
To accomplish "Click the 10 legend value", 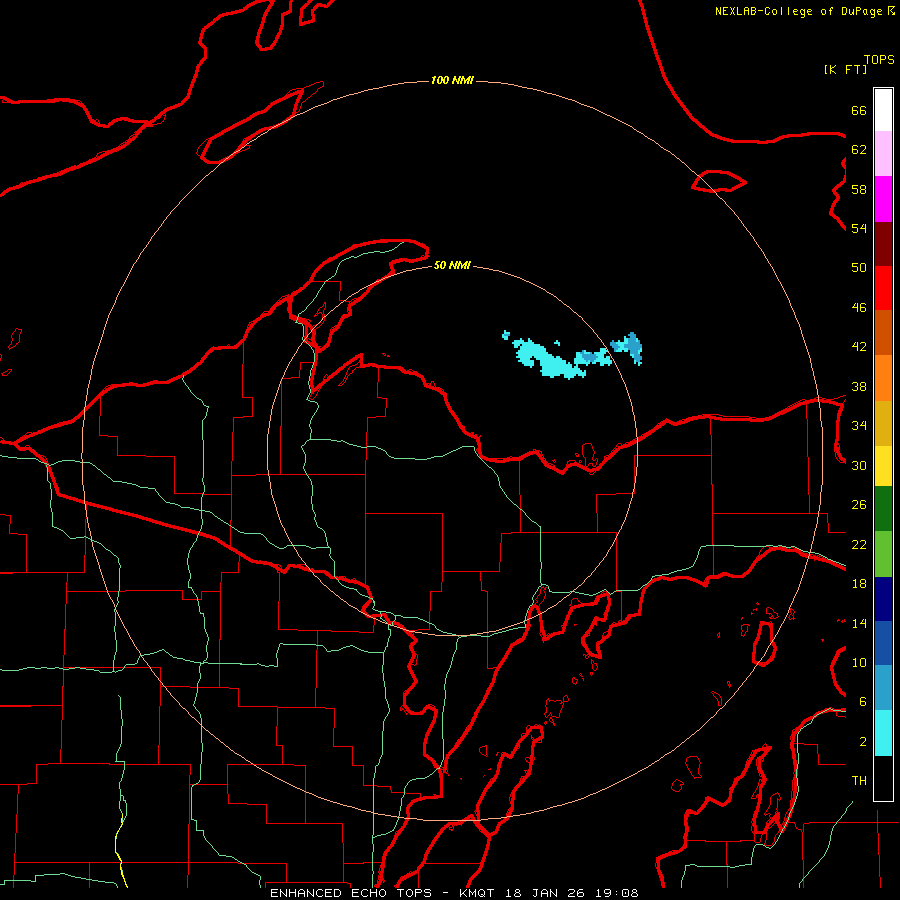I will (859, 662).
